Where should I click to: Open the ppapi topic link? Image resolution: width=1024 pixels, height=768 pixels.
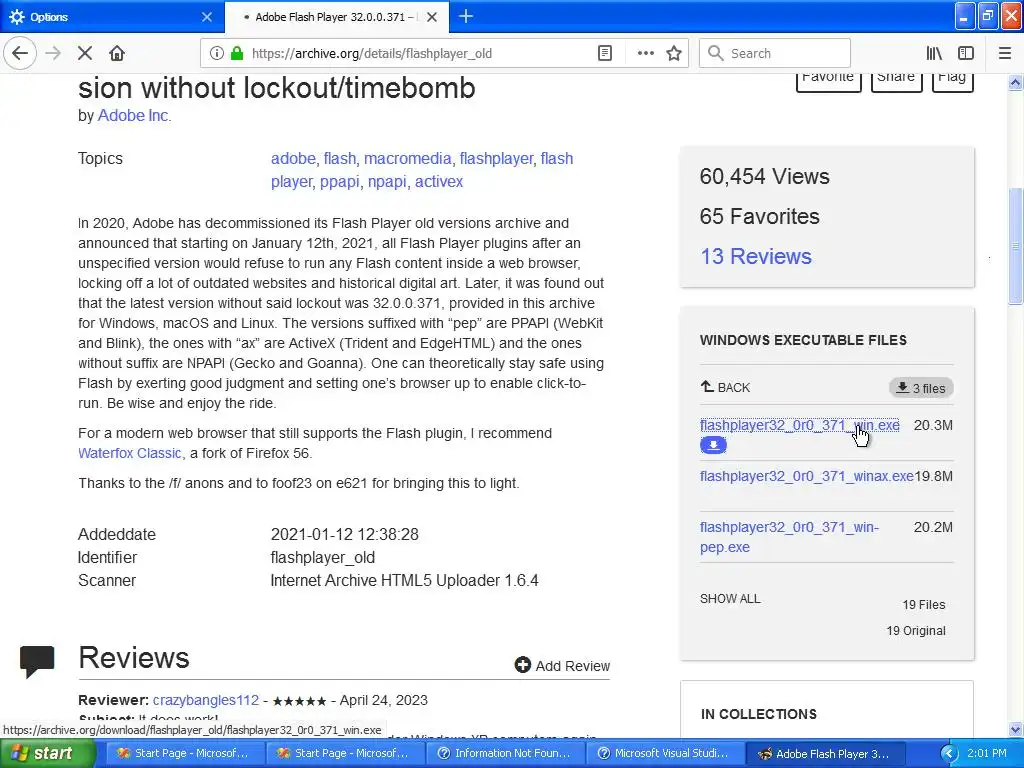click(x=340, y=182)
